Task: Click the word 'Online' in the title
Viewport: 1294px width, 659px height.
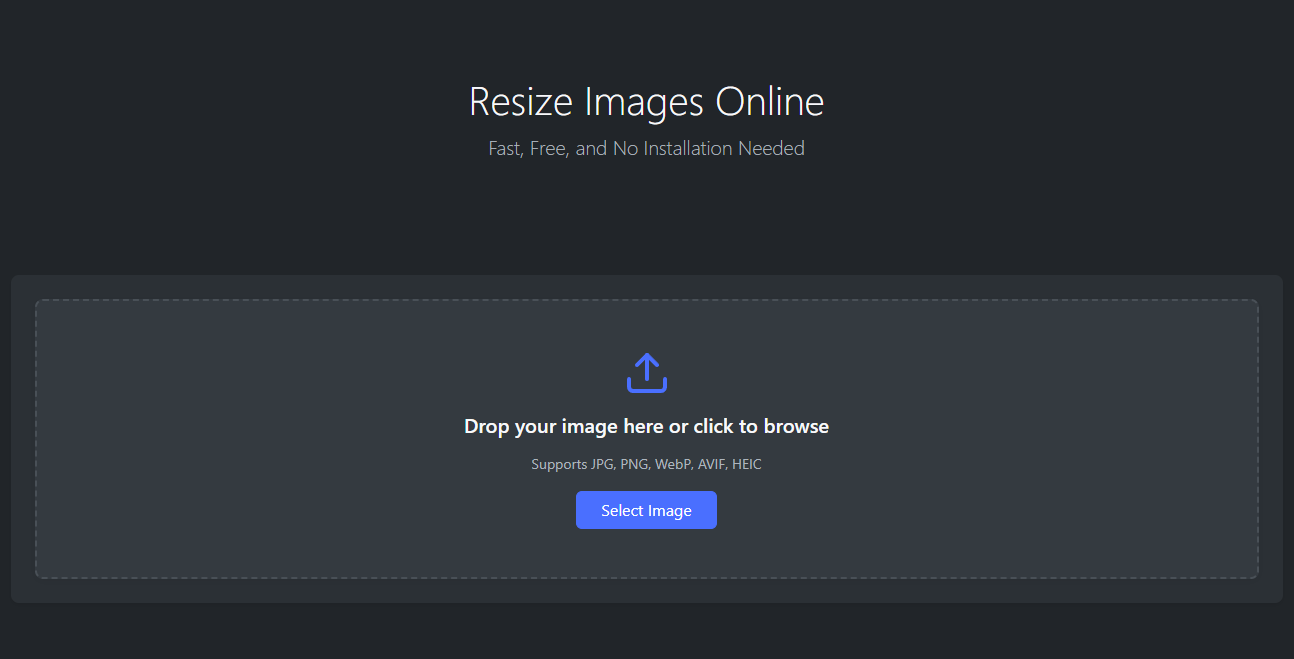Action: [769, 102]
